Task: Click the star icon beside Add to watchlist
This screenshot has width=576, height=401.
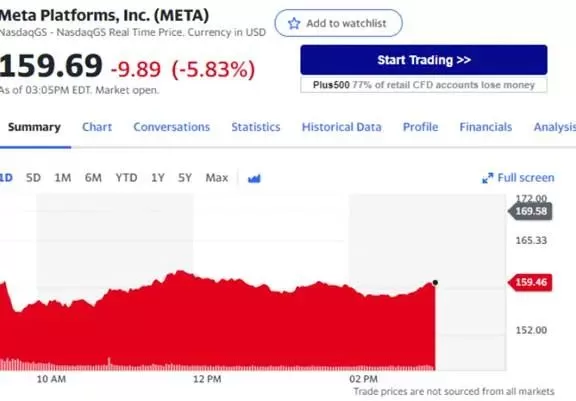Action: (294, 24)
